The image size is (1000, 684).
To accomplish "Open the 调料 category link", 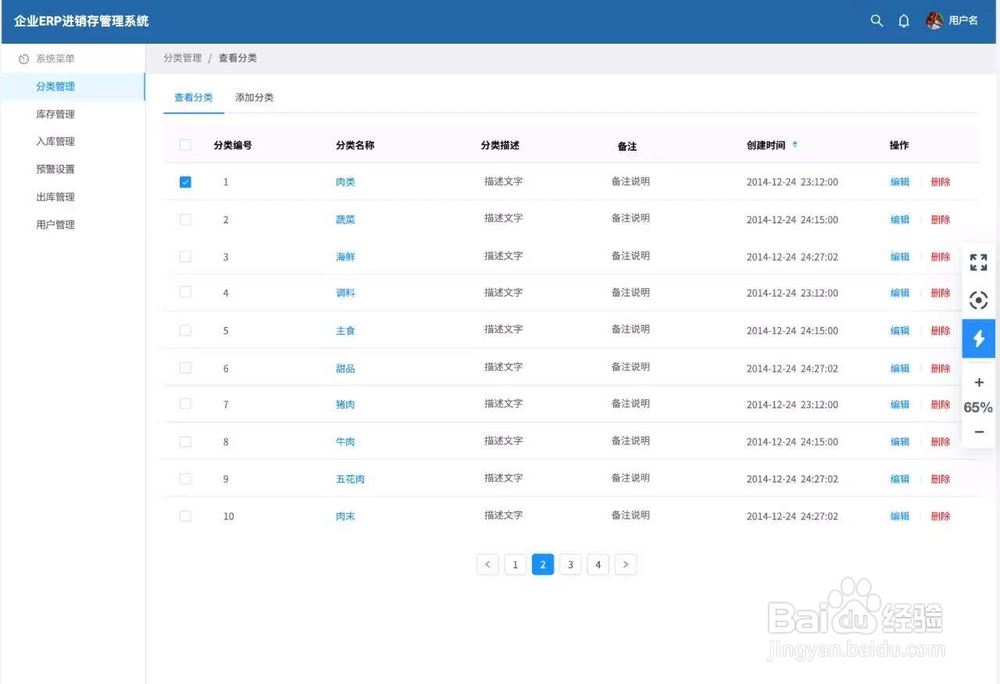I will coord(345,293).
